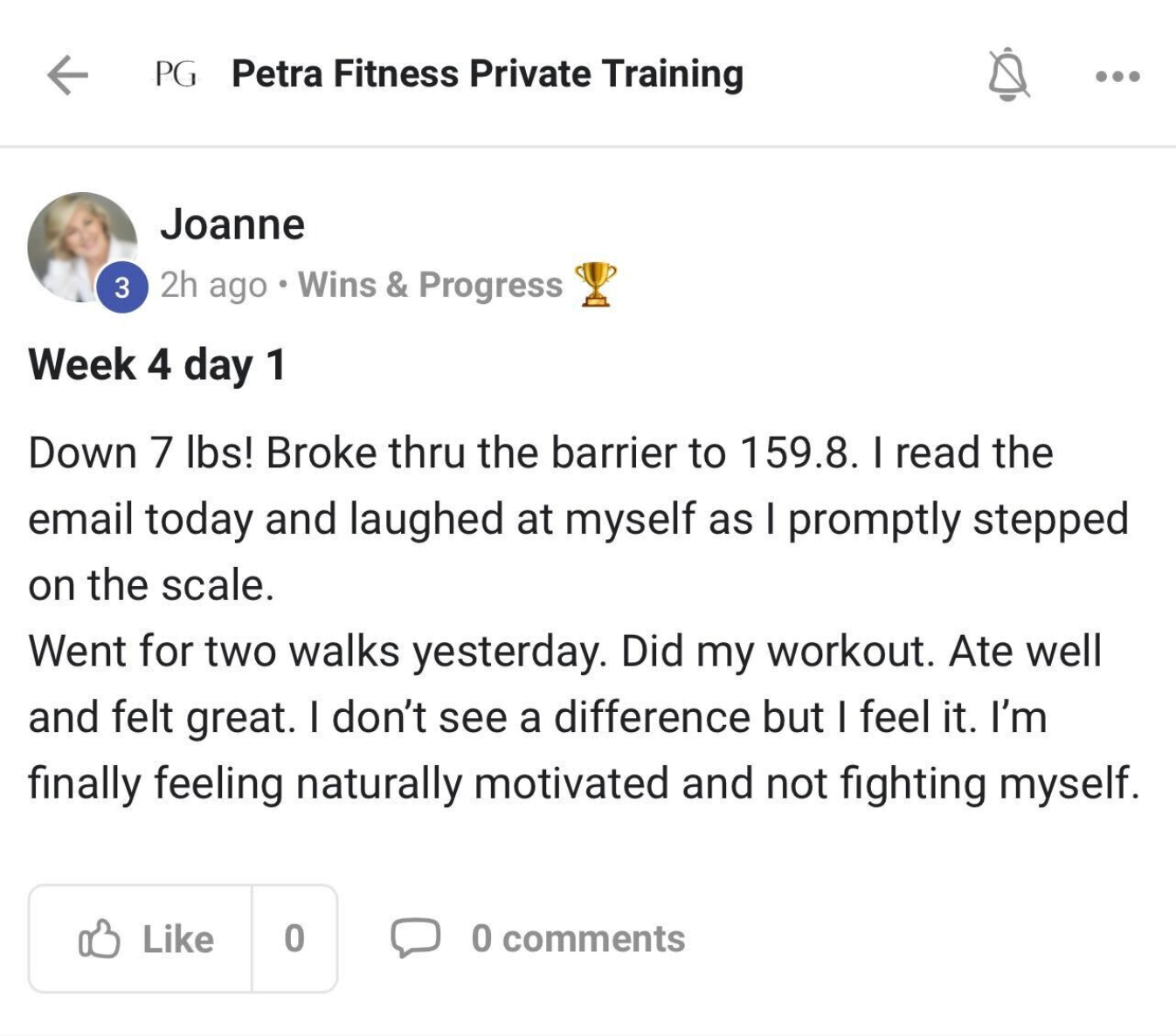Open Joanne's profile via her name
1176x1036 pixels.
click(232, 224)
